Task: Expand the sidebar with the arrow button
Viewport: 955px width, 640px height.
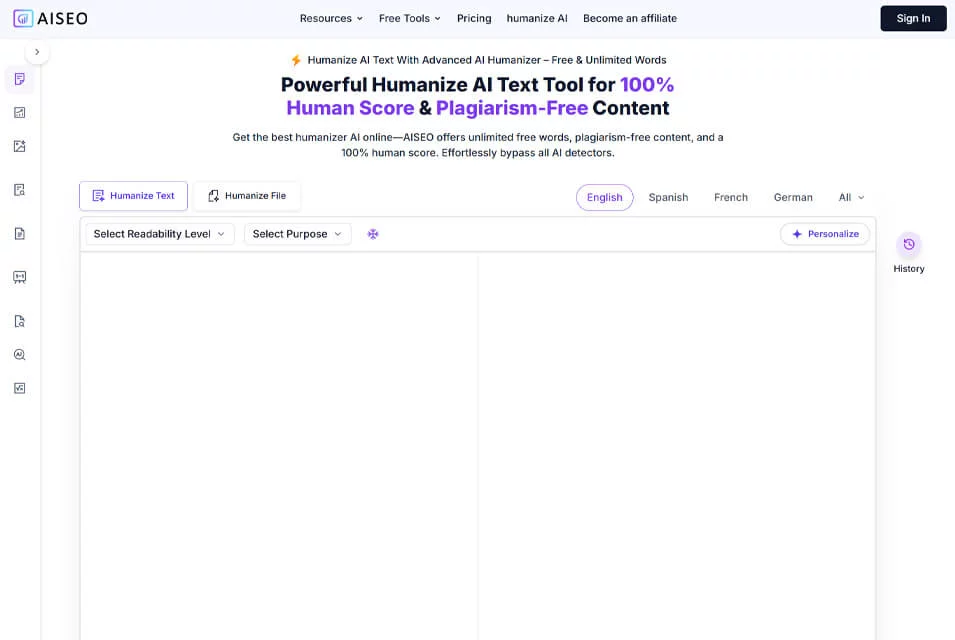Action: tap(37, 52)
